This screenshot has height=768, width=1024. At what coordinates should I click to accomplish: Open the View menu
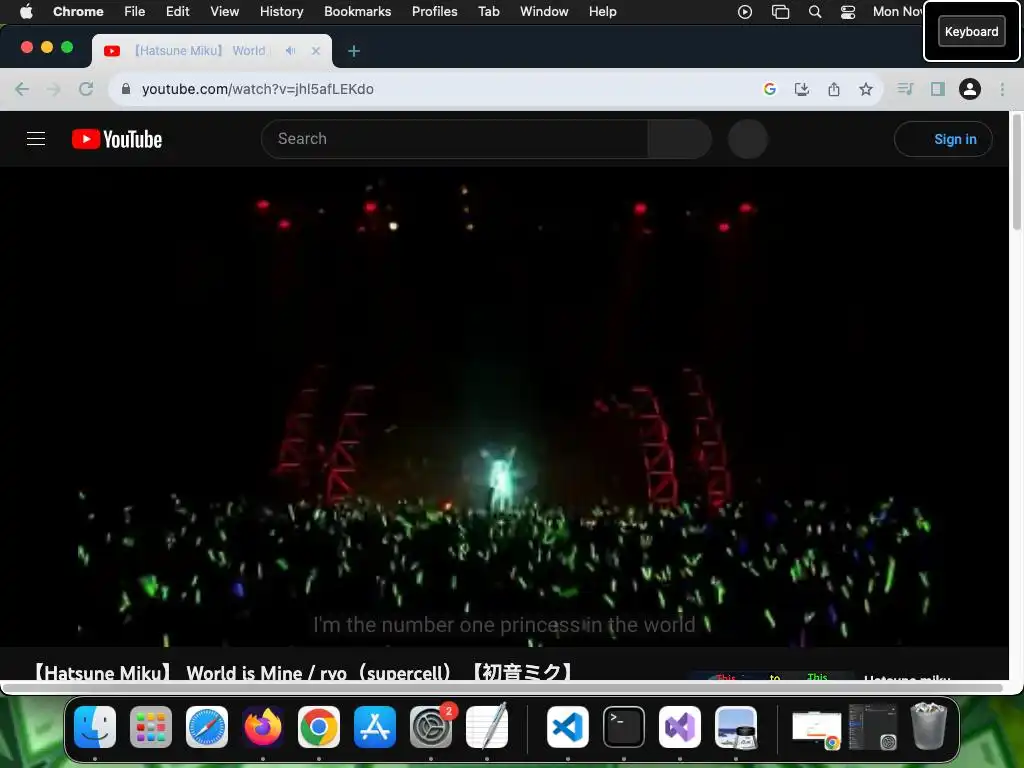pyautogui.click(x=225, y=11)
